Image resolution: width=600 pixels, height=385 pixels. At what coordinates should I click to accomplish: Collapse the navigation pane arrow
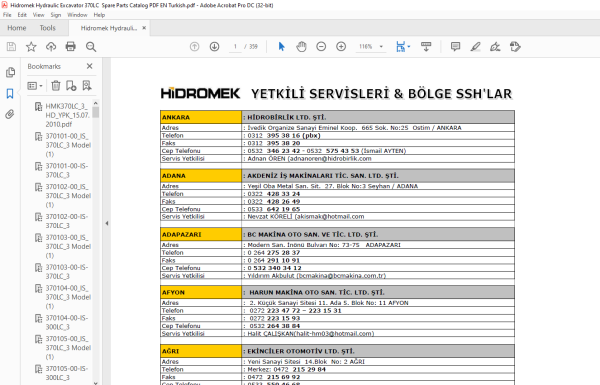click(107, 223)
